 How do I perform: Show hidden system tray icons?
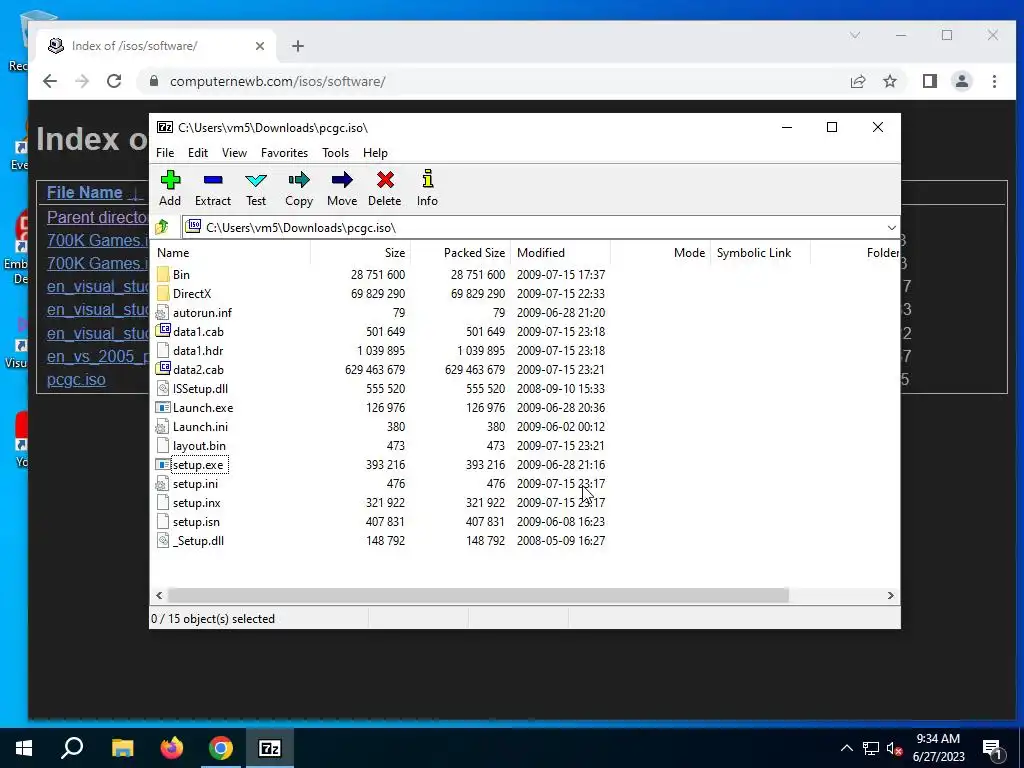[x=846, y=748]
